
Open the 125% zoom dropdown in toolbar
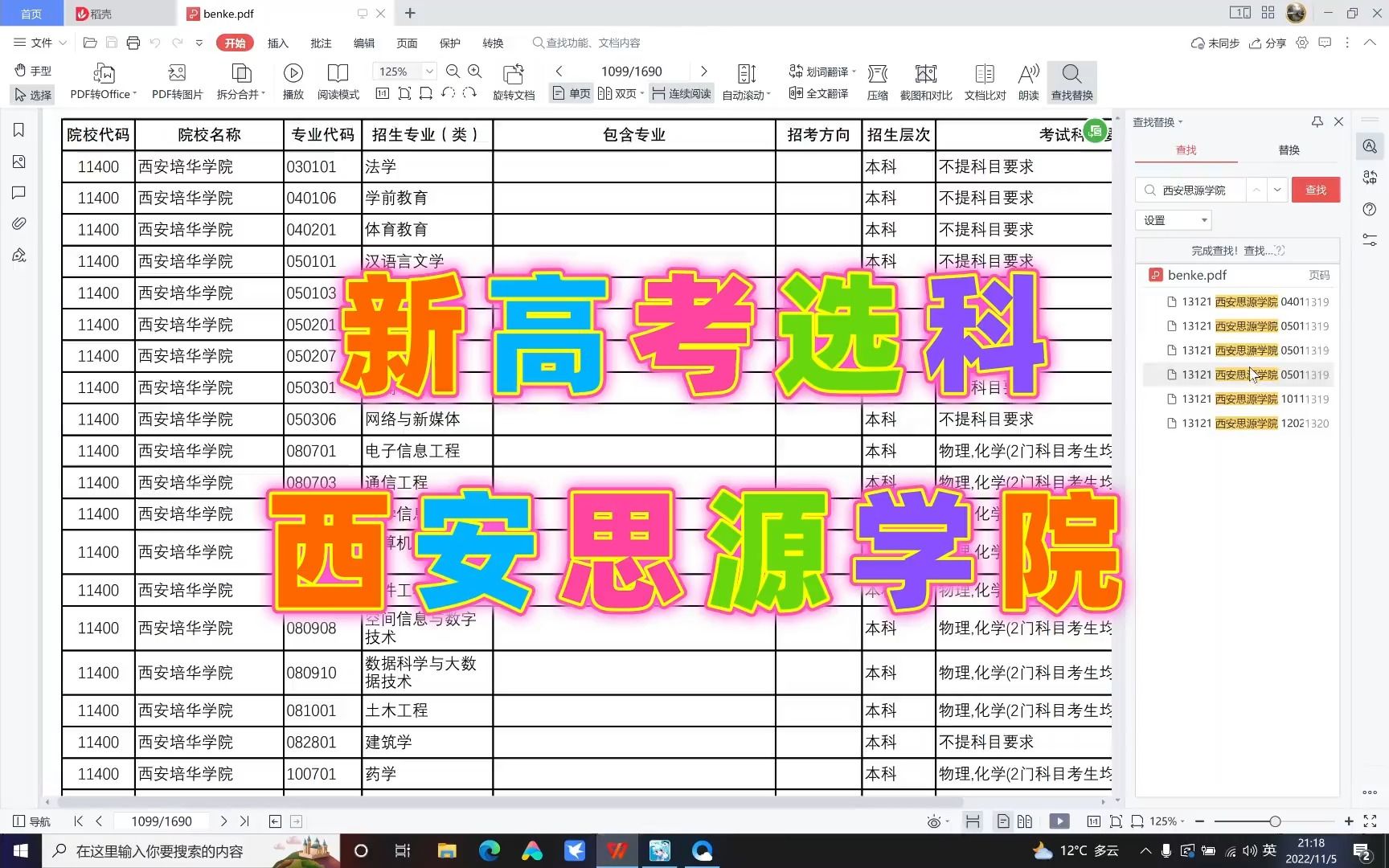[429, 72]
